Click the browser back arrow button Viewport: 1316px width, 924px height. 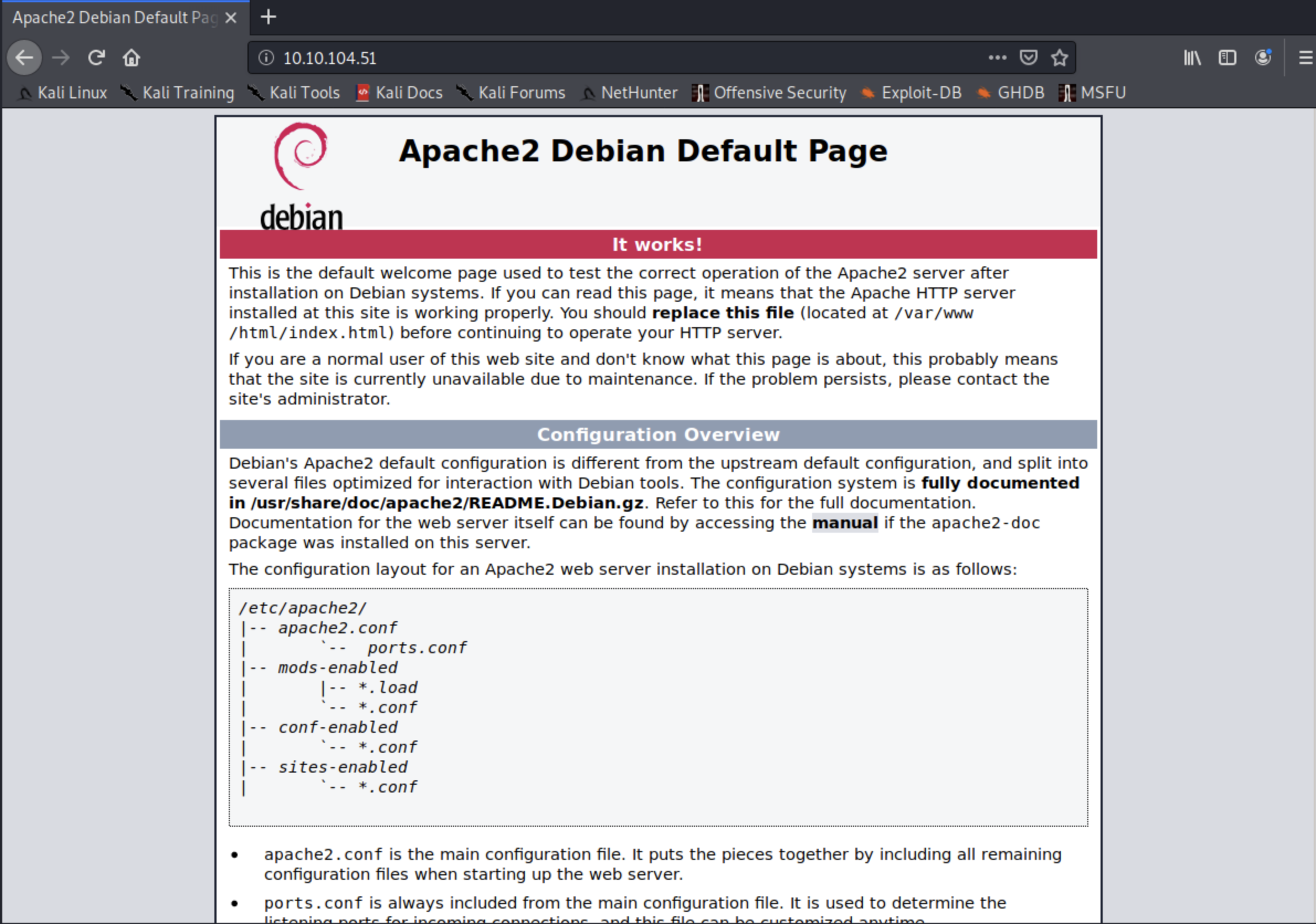tap(24, 58)
